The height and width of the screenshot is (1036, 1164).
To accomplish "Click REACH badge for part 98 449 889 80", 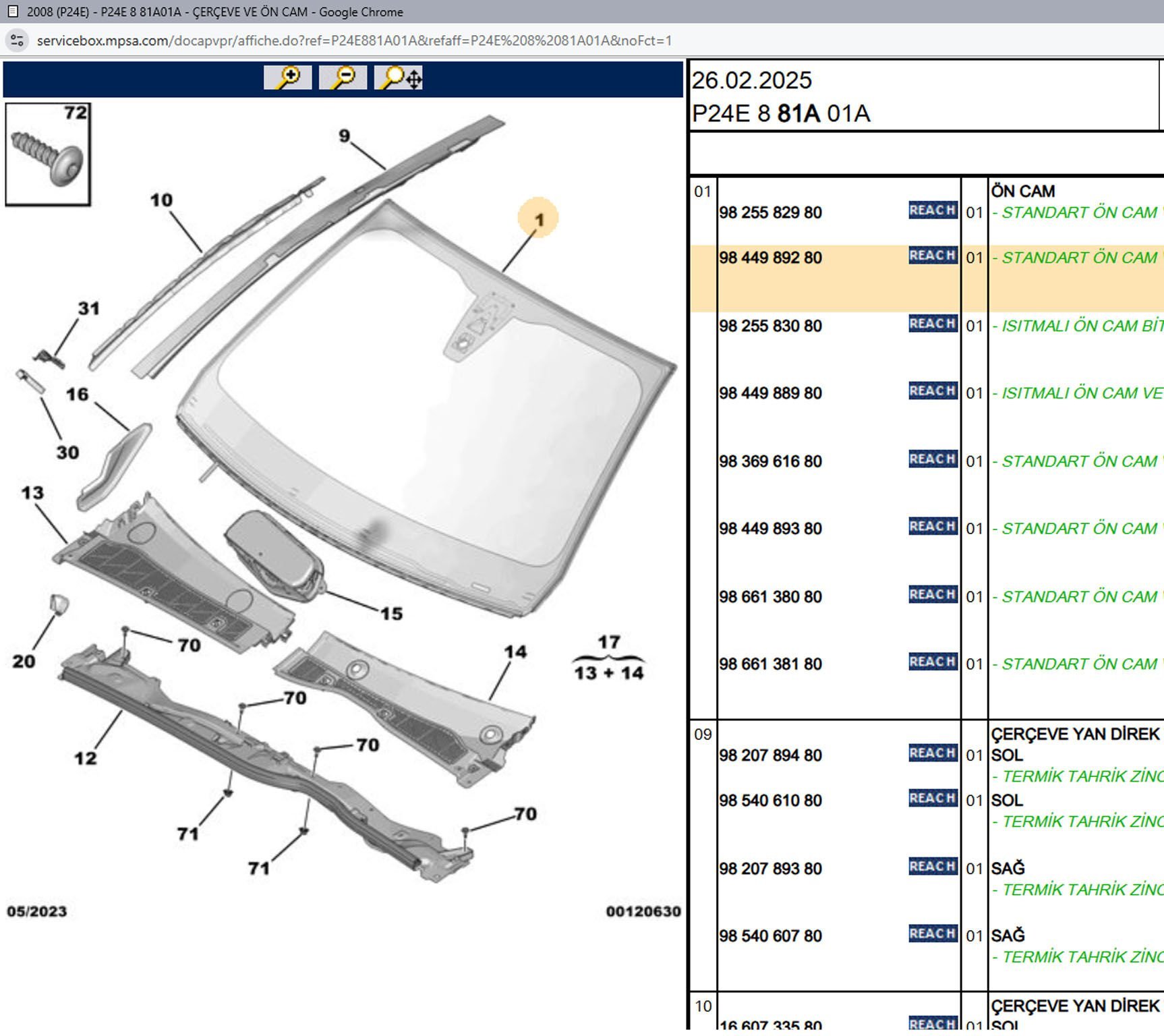I will tap(932, 391).
